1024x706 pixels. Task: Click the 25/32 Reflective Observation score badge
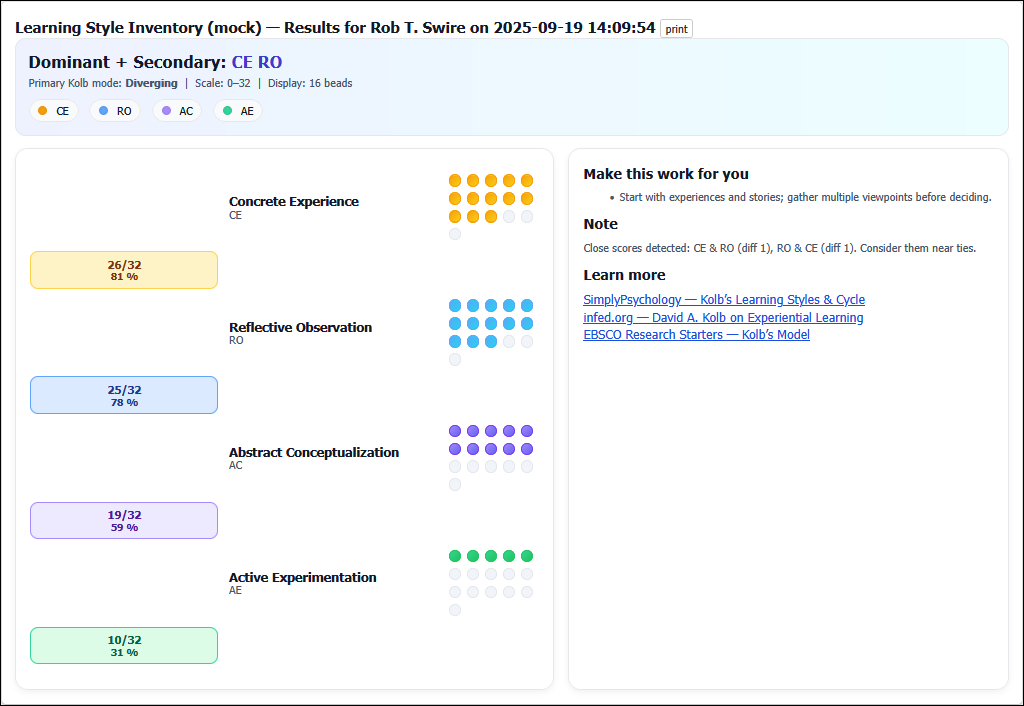coord(124,395)
